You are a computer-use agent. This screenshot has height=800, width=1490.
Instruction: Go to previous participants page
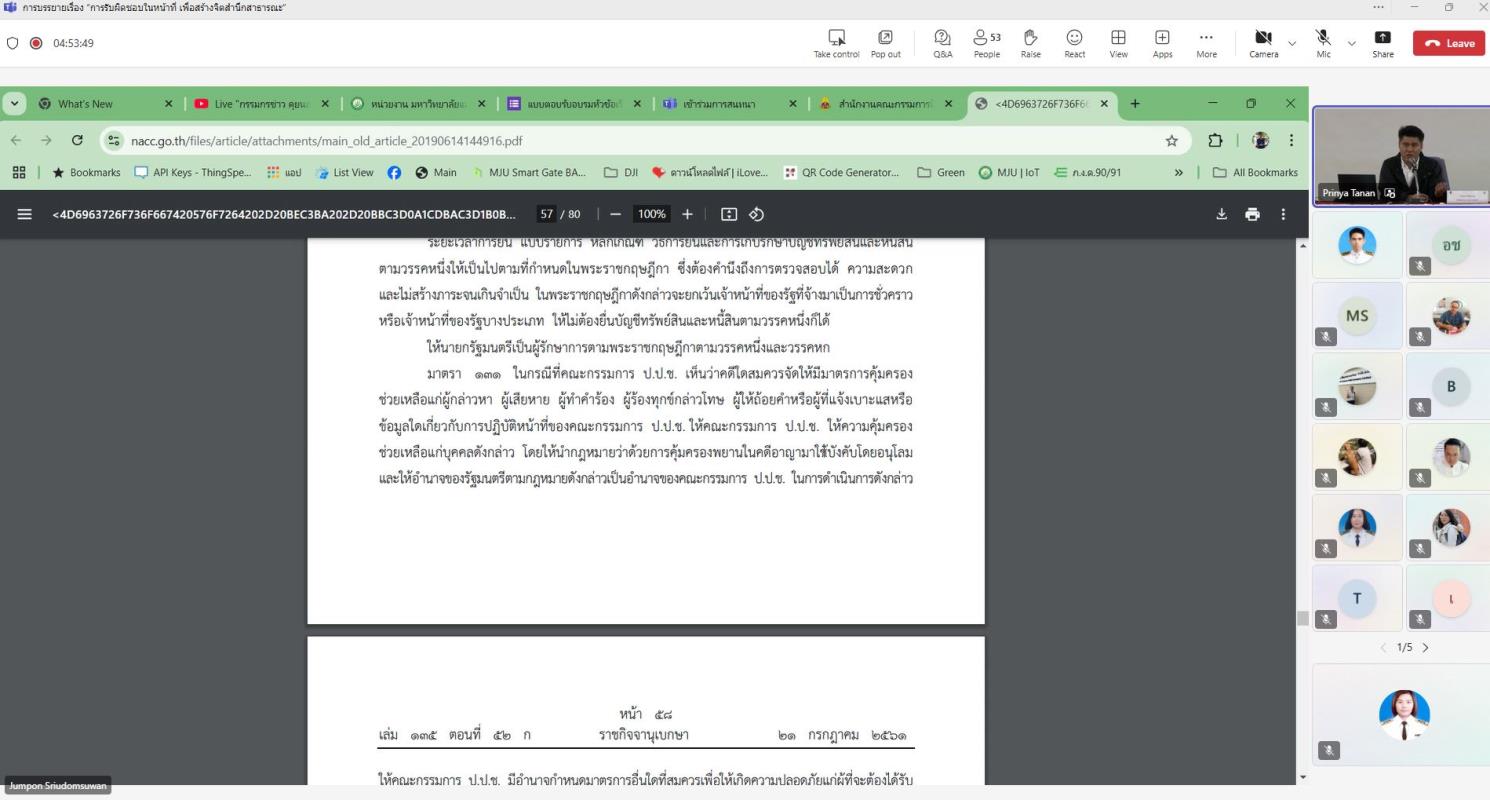1384,648
